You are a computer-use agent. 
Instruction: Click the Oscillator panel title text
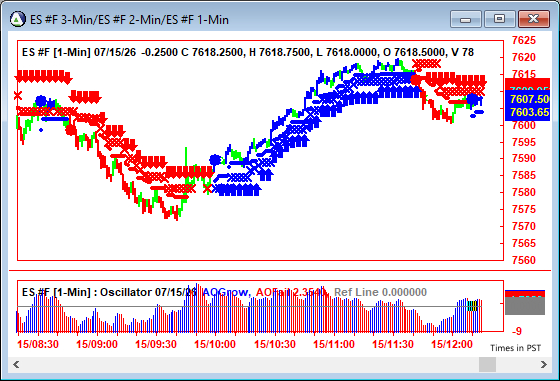click(x=109, y=292)
